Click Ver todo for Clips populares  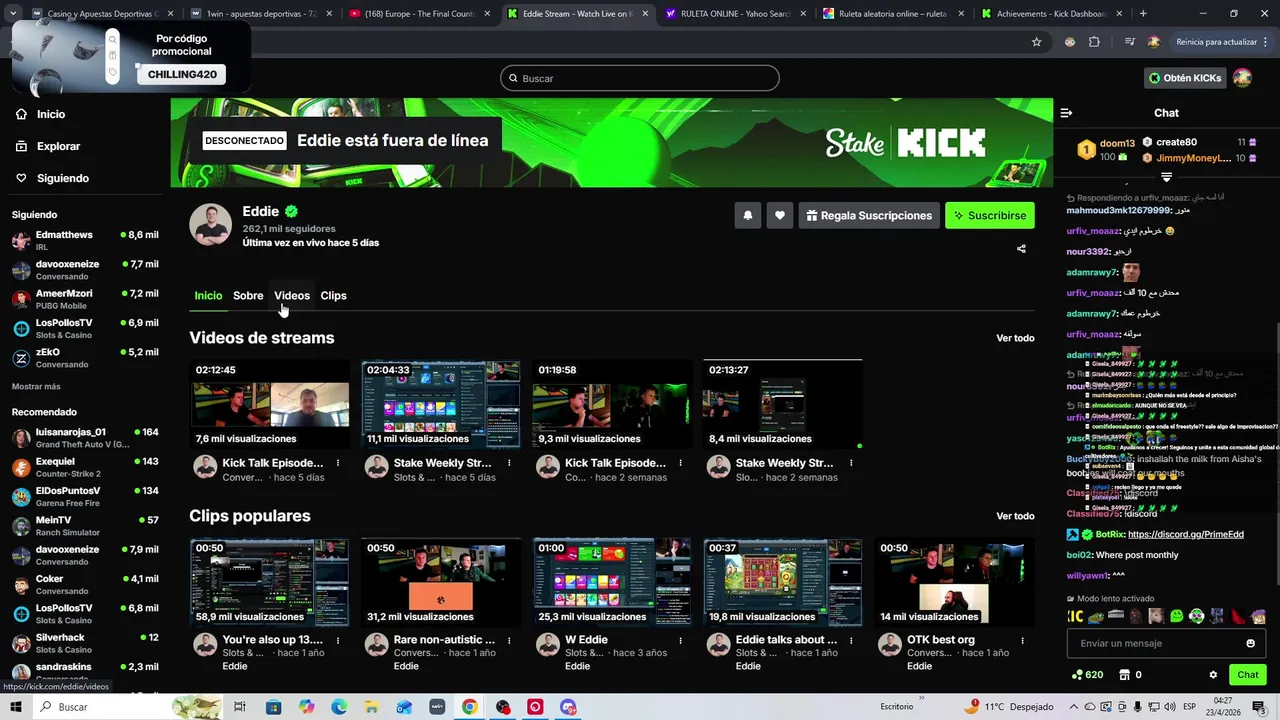click(1015, 516)
